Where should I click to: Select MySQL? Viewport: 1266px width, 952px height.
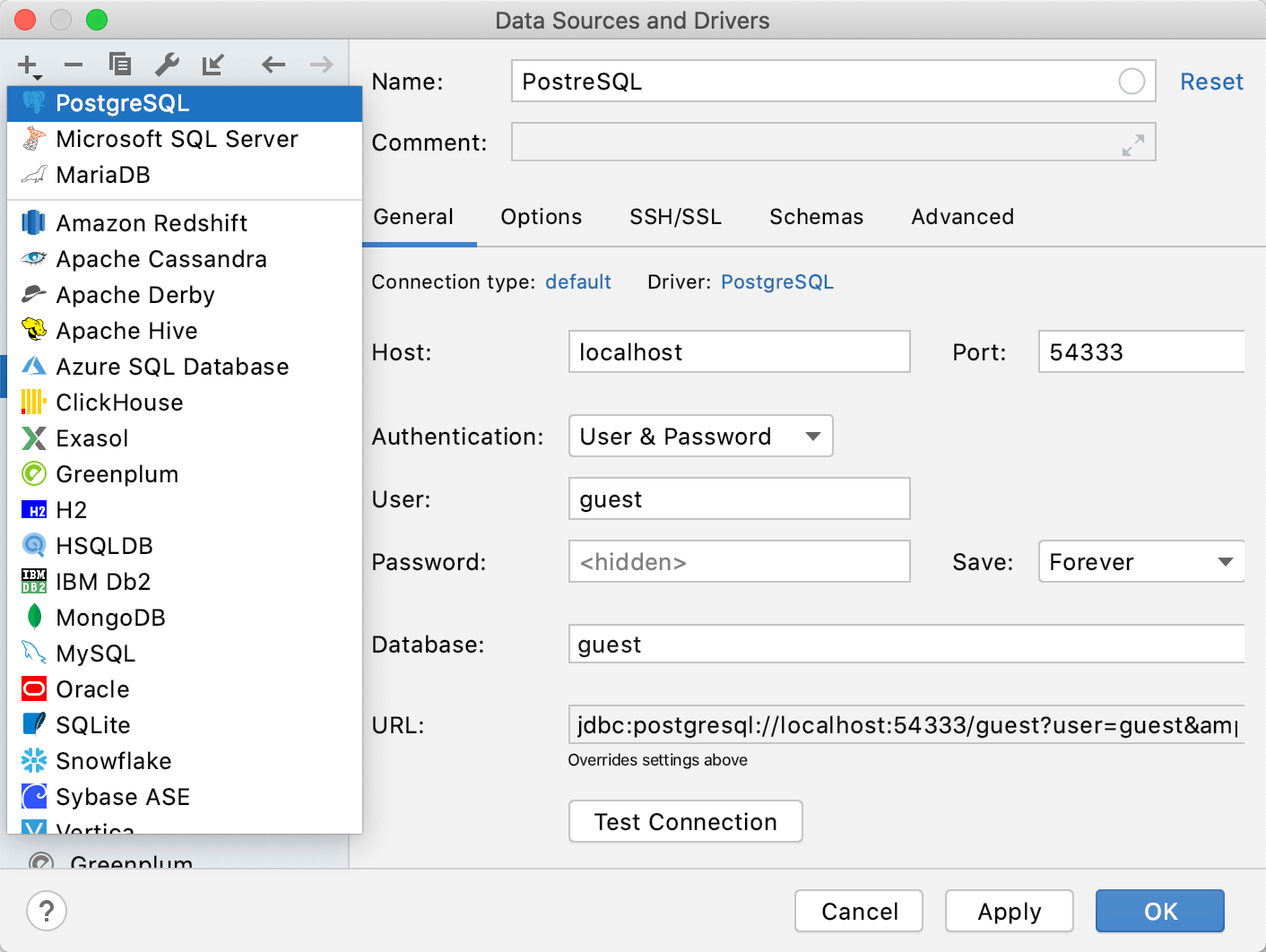[185, 653]
